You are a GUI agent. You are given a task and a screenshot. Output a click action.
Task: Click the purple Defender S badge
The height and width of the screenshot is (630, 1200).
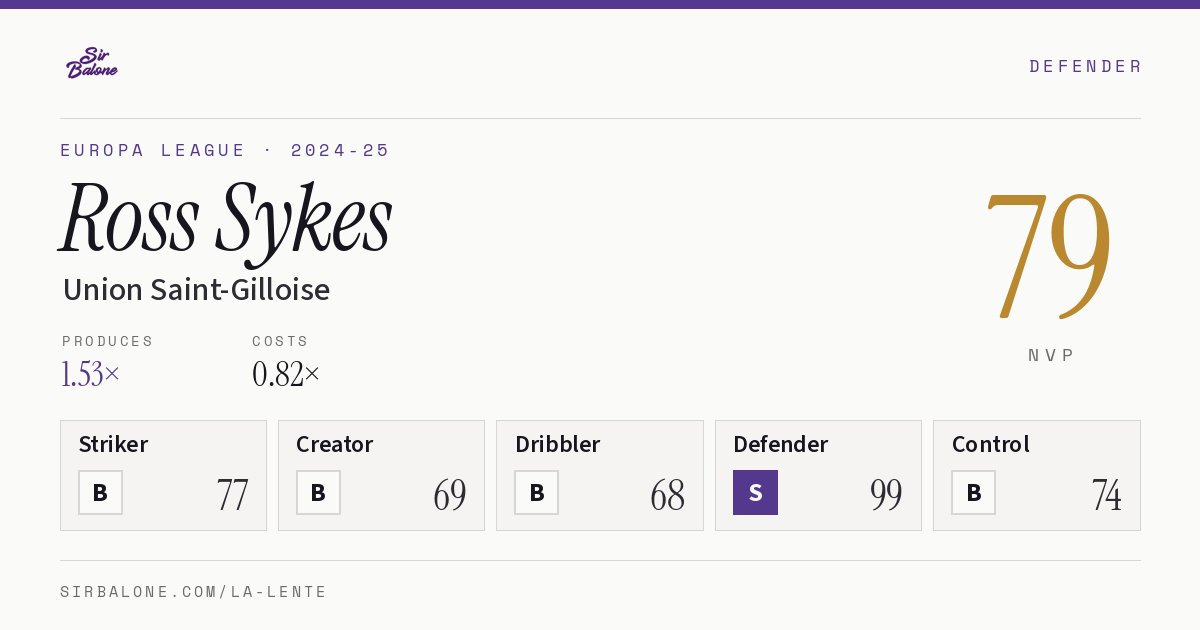[x=755, y=492]
